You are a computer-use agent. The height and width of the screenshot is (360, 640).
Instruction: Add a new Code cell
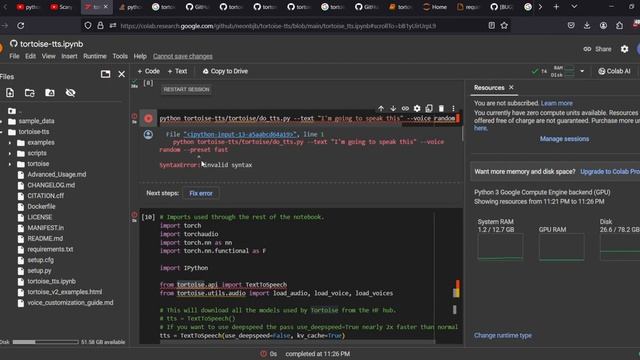point(149,71)
